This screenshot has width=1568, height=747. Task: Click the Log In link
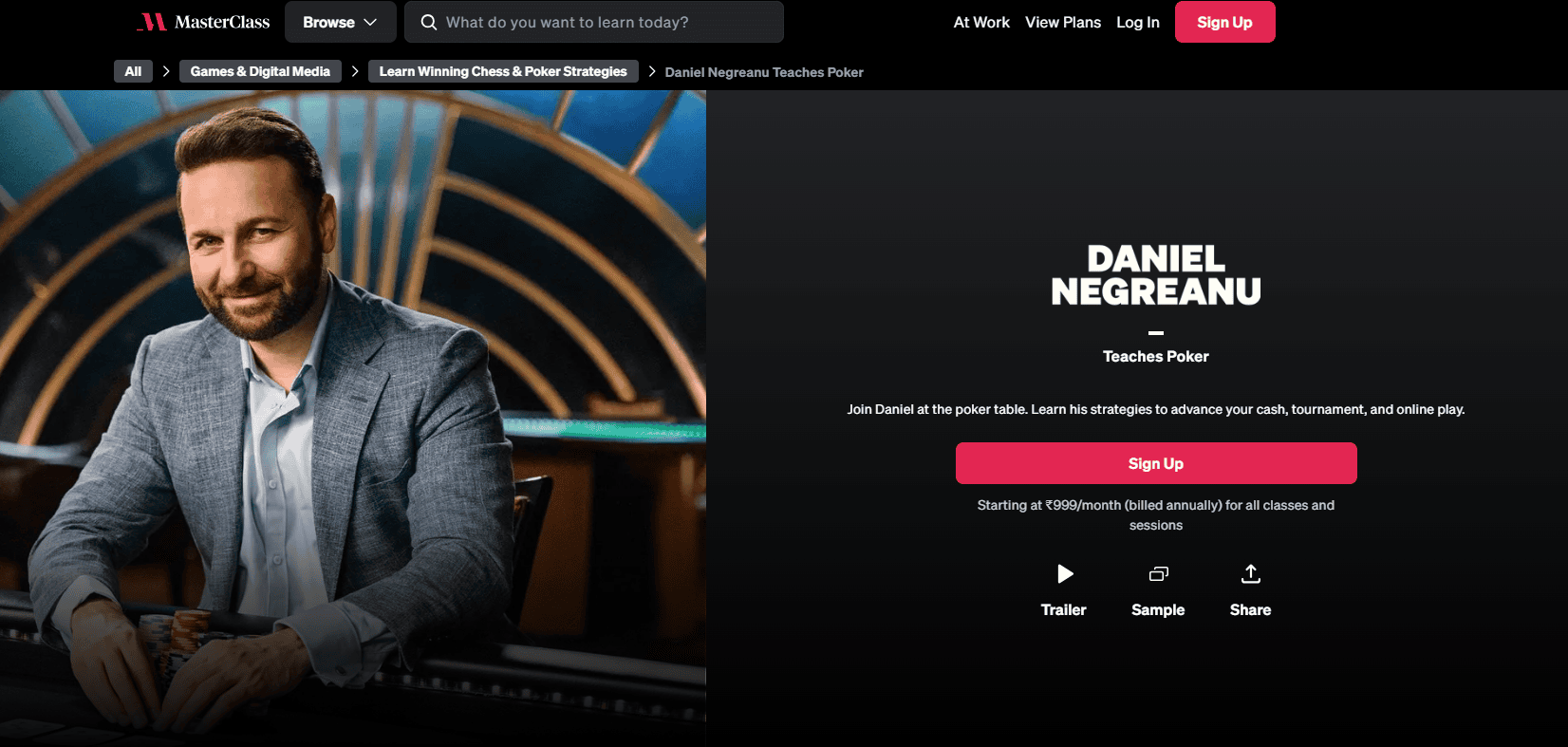1138,22
